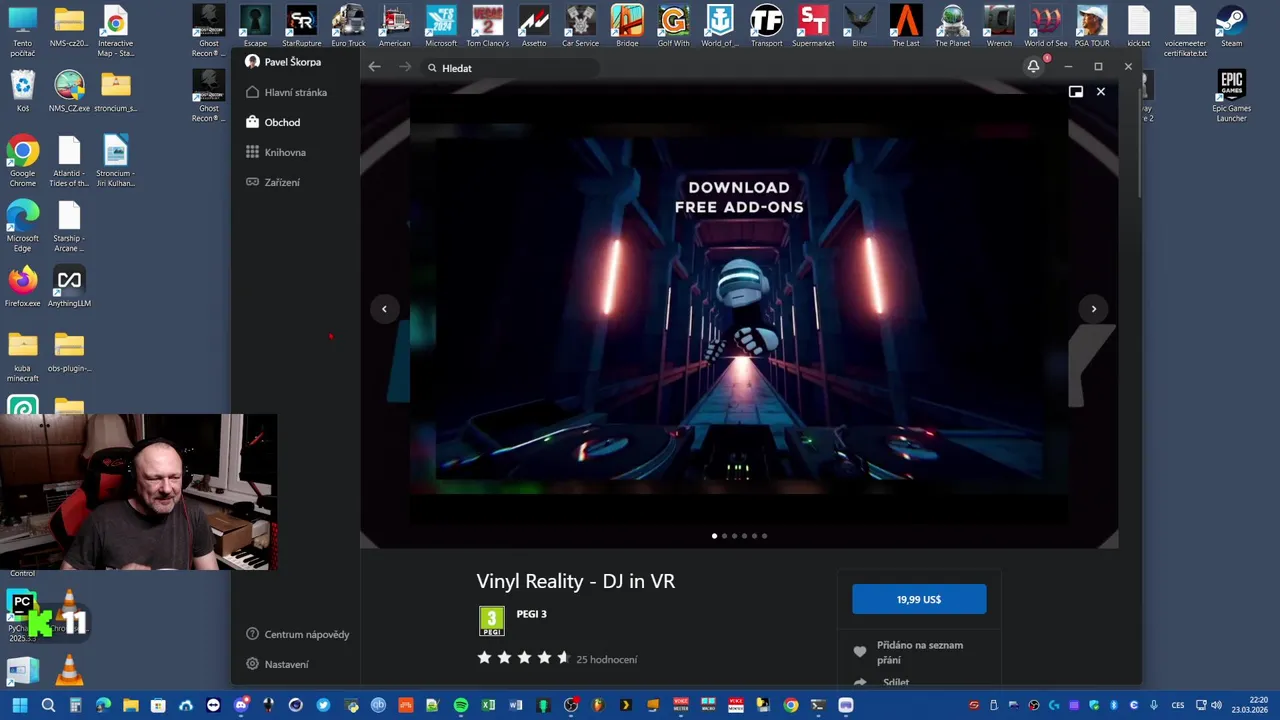The width and height of the screenshot is (1280, 720).
Task: Open File Explorer from the taskbar
Action: (130, 705)
